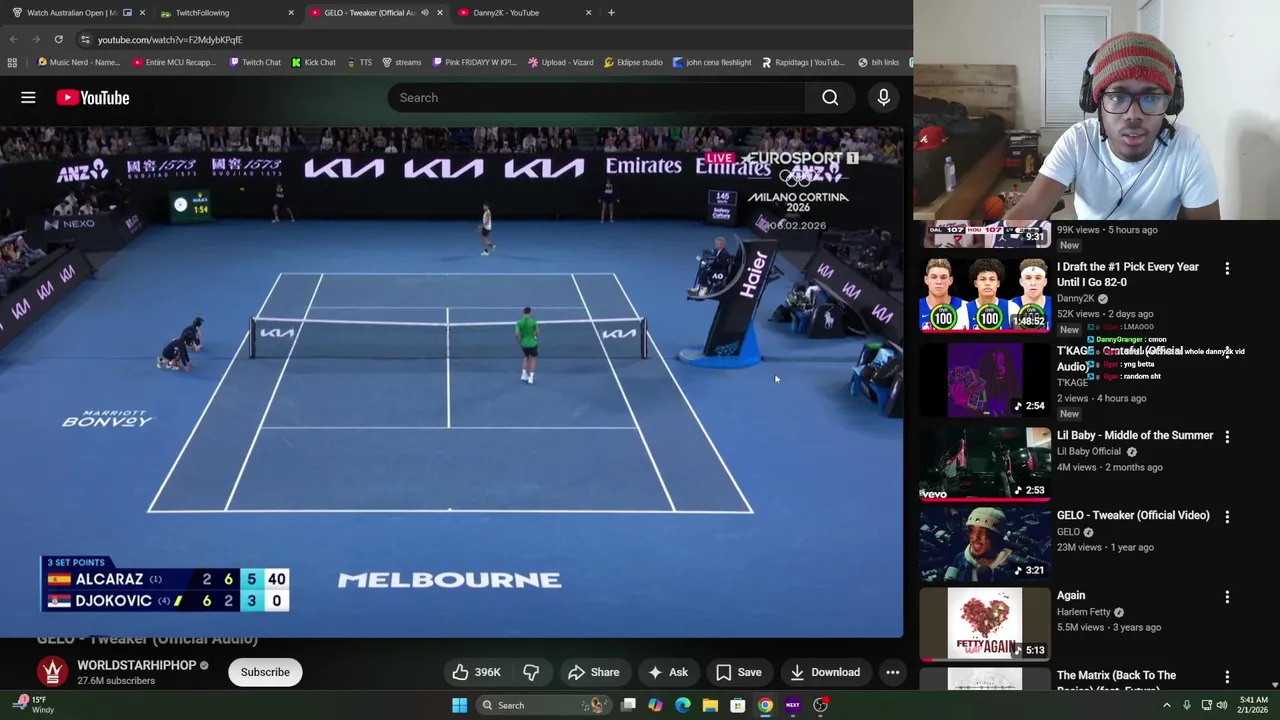Focus the YouTube search input field
This screenshot has width=1280, height=720.
click(x=596, y=97)
